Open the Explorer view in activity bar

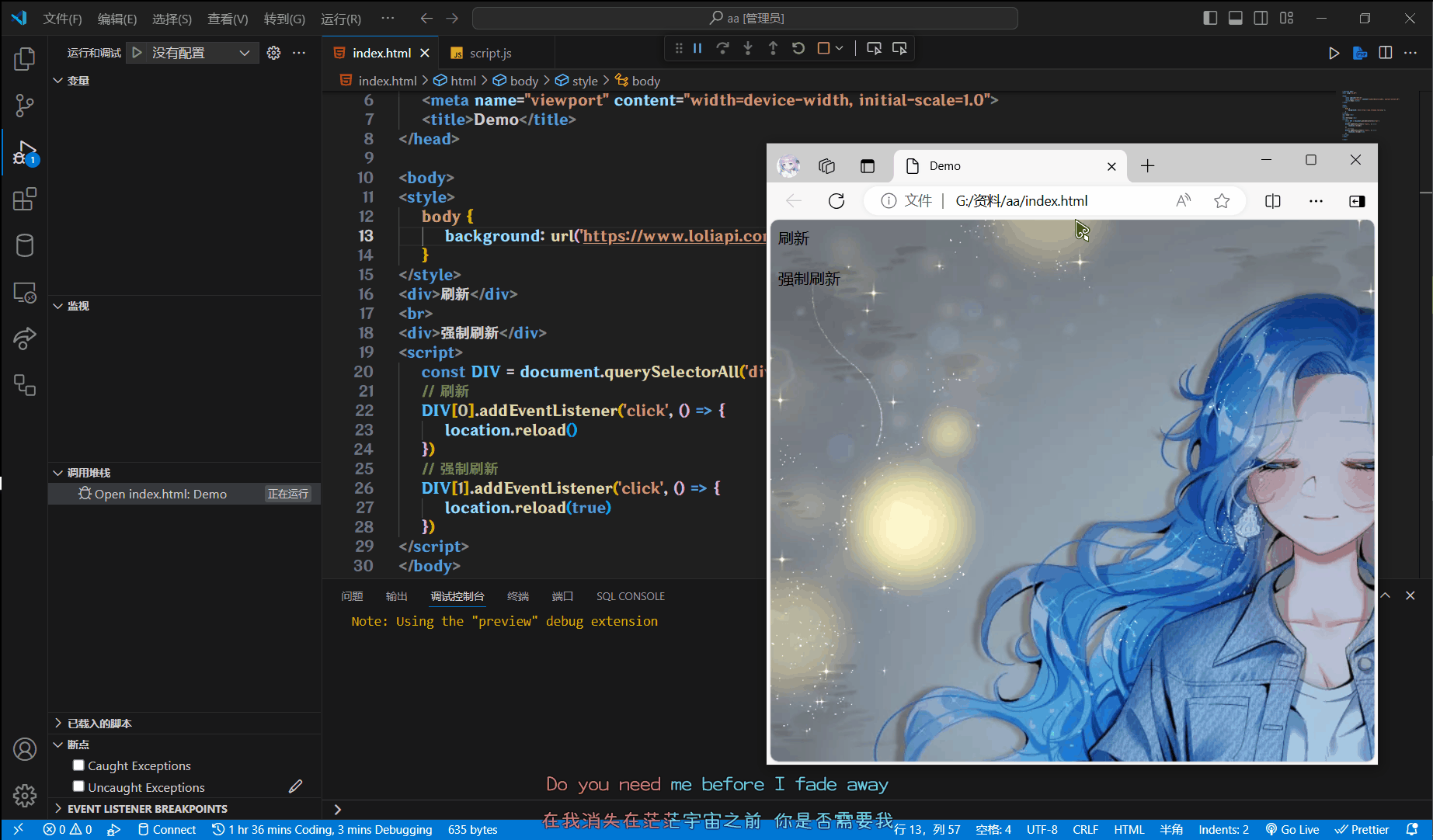click(x=25, y=59)
